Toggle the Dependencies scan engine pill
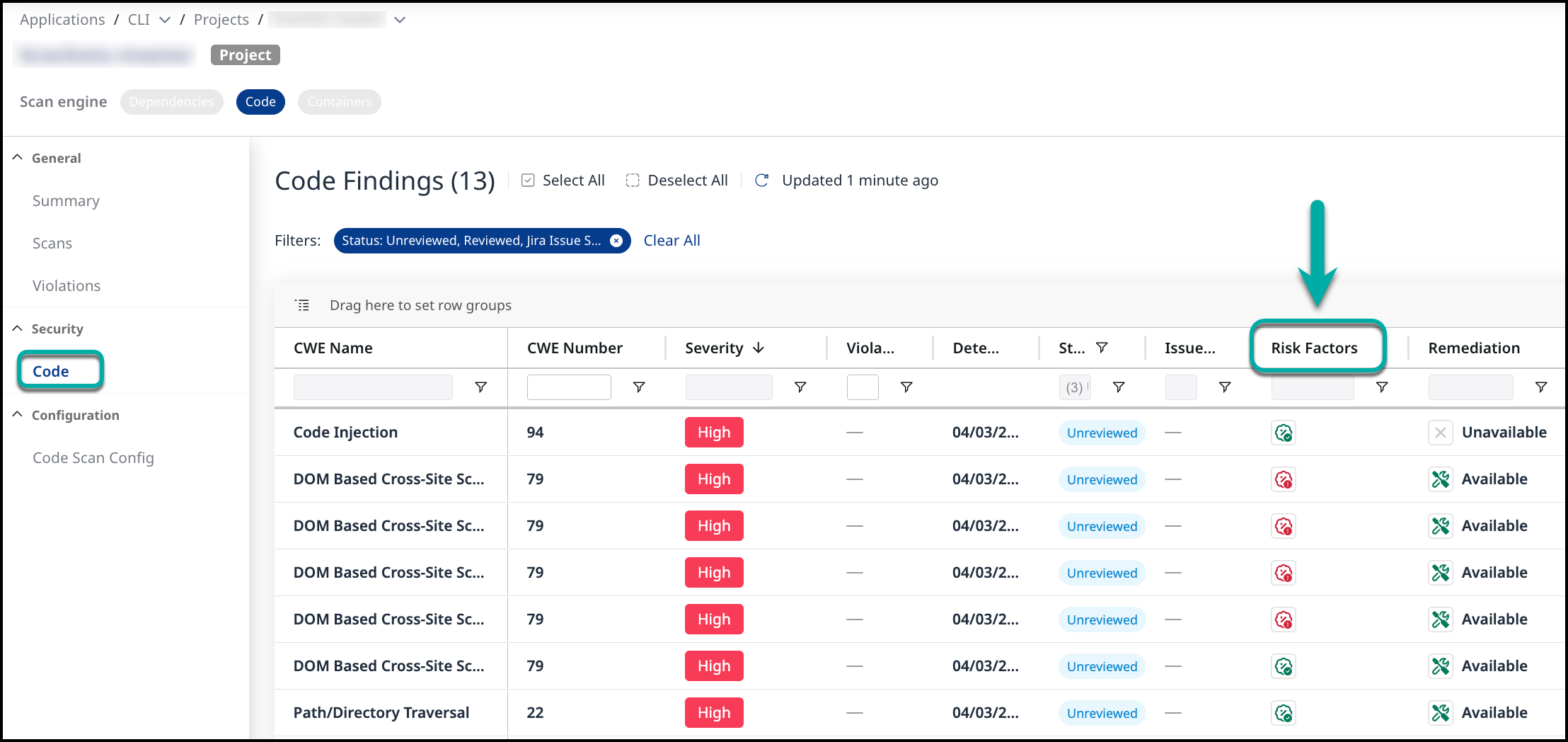Image resolution: width=1568 pixels, height=742 pixels. pos(171,102)
